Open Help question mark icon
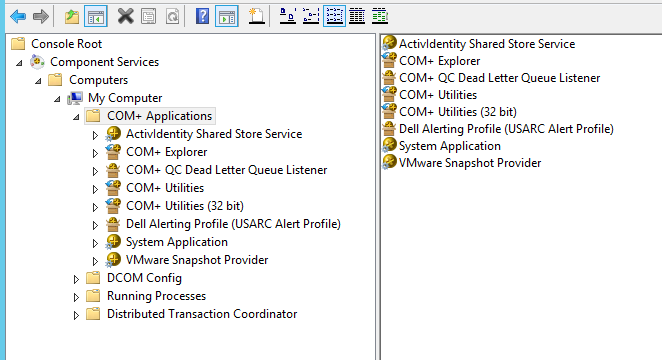This screenshot has height=360, width=662. [x=203, y=16]
